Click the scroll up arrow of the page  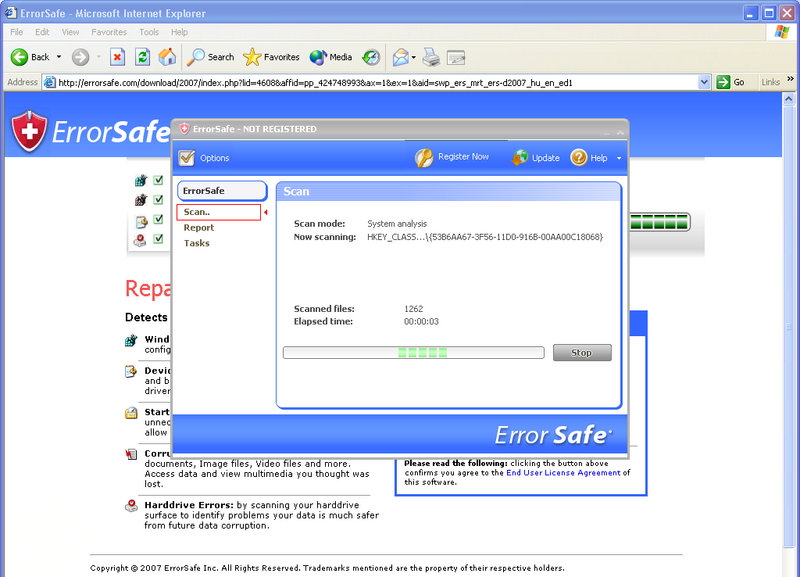tap(788, 98)
